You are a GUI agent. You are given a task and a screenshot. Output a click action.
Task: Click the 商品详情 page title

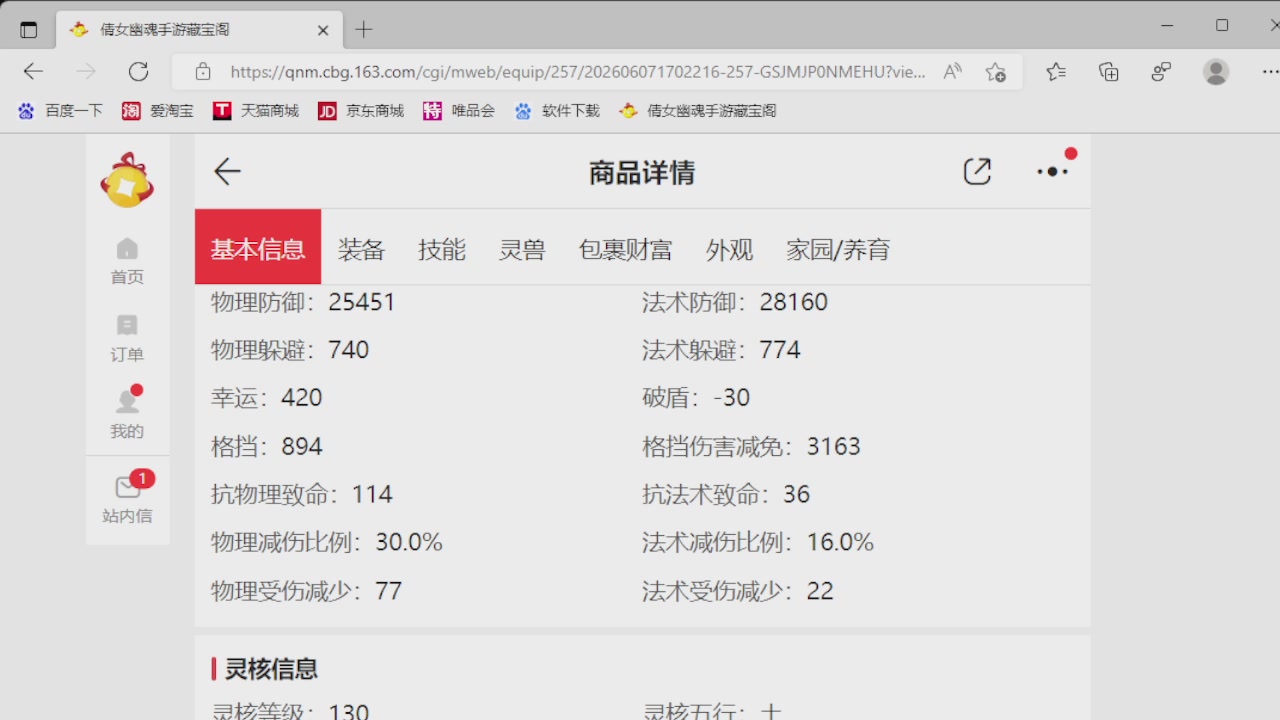coord(642,173)
